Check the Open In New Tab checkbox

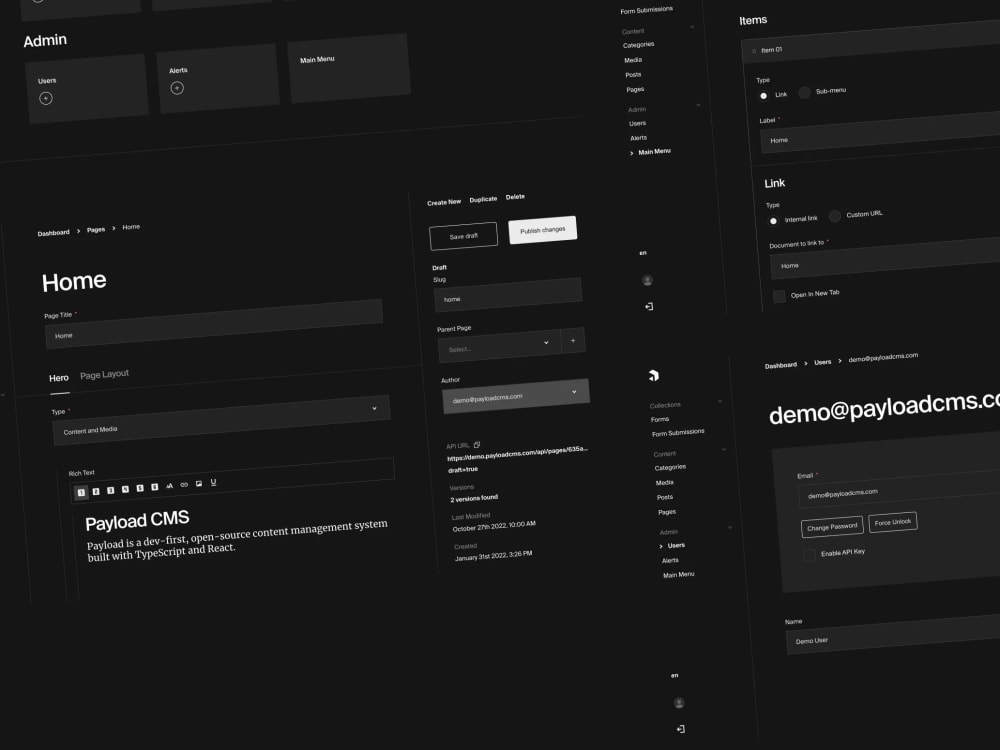pos(779,295)
